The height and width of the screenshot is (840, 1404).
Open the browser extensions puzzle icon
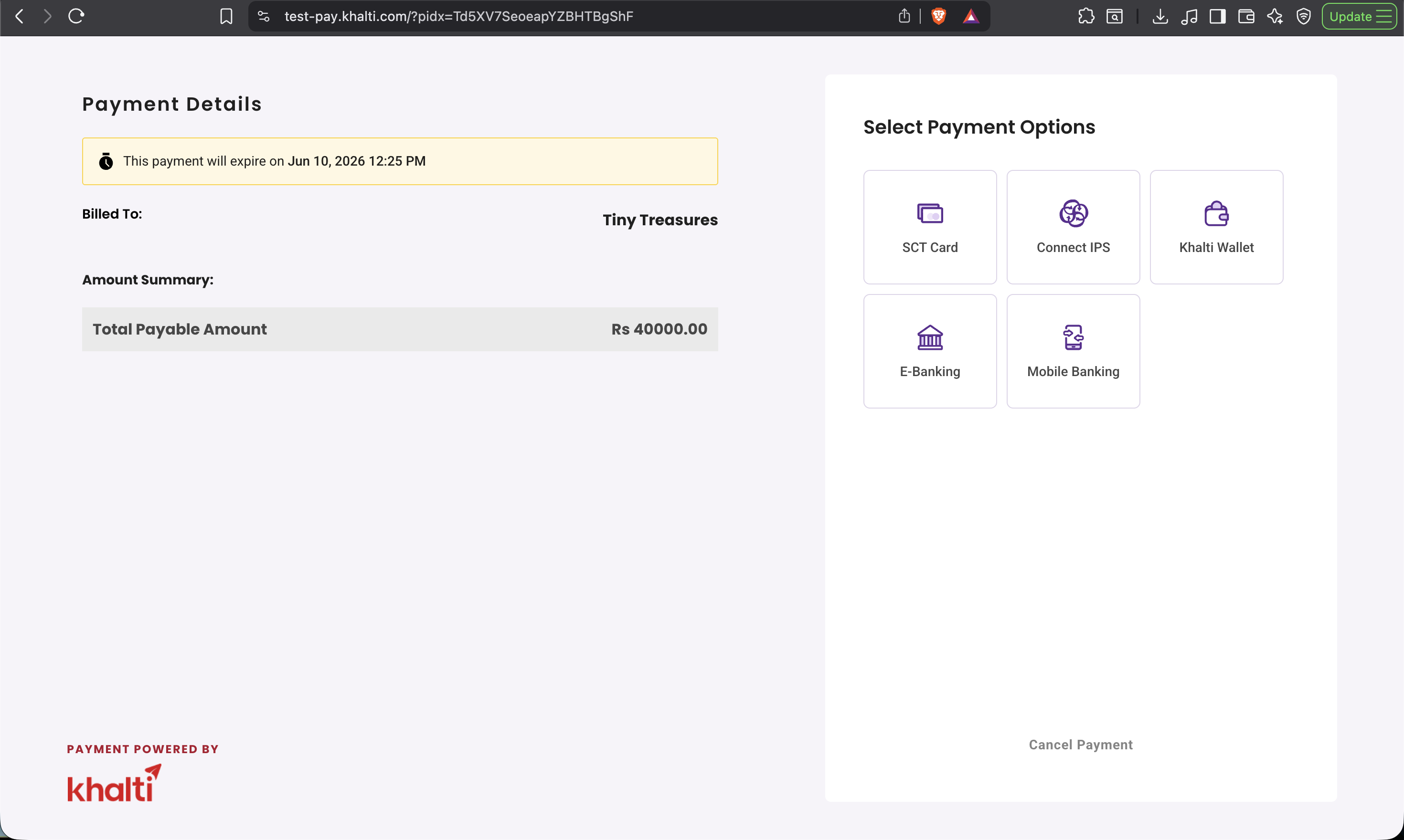click(1085, 16)
